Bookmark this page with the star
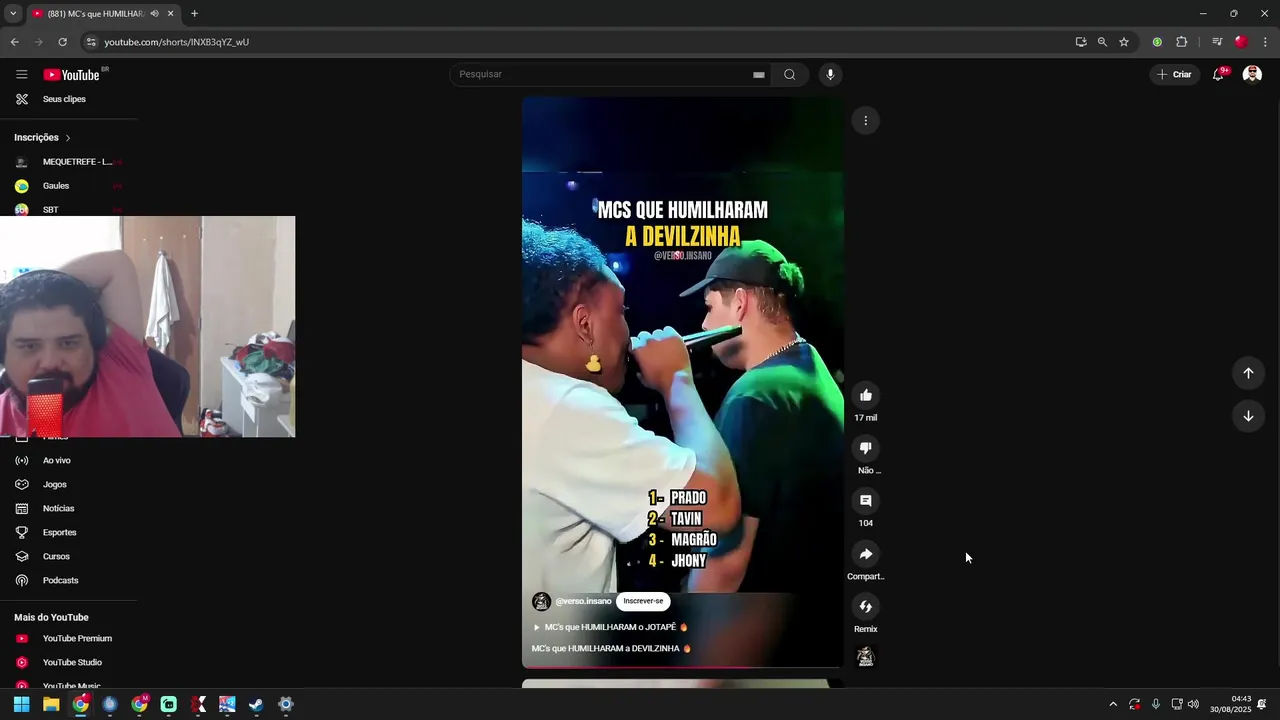The image size is (1280, 720). [1124, 42]
